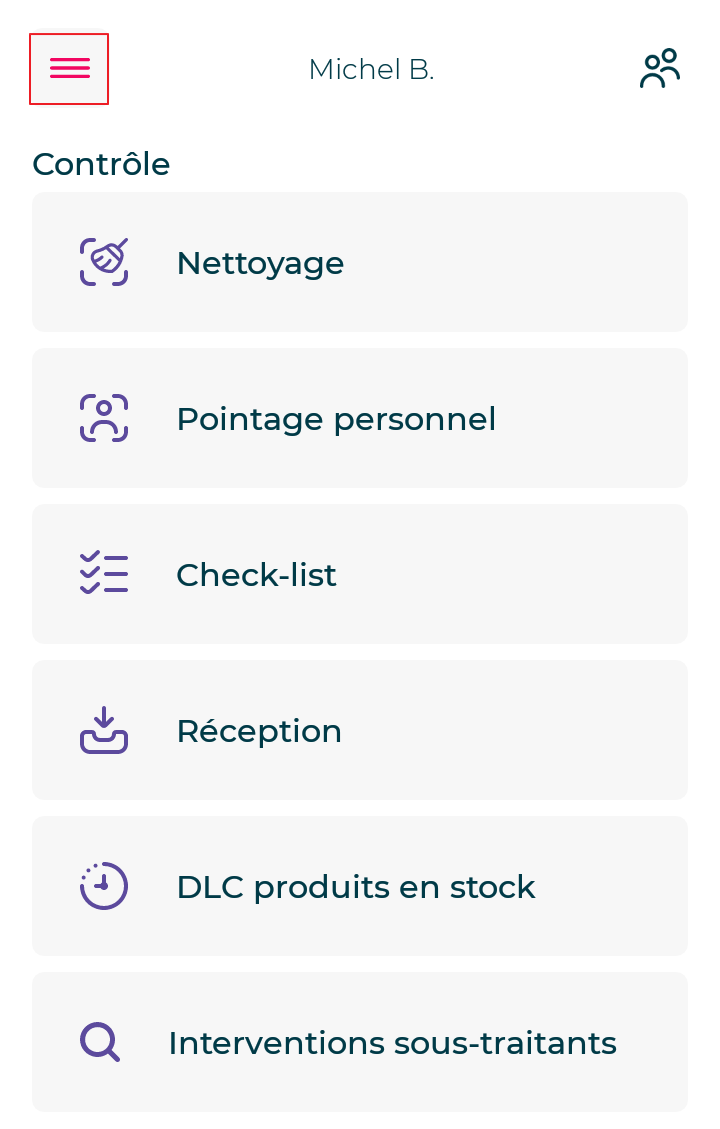Click the users icon in the header
This screenshot has width=720, height=1129.
[660, 68]
